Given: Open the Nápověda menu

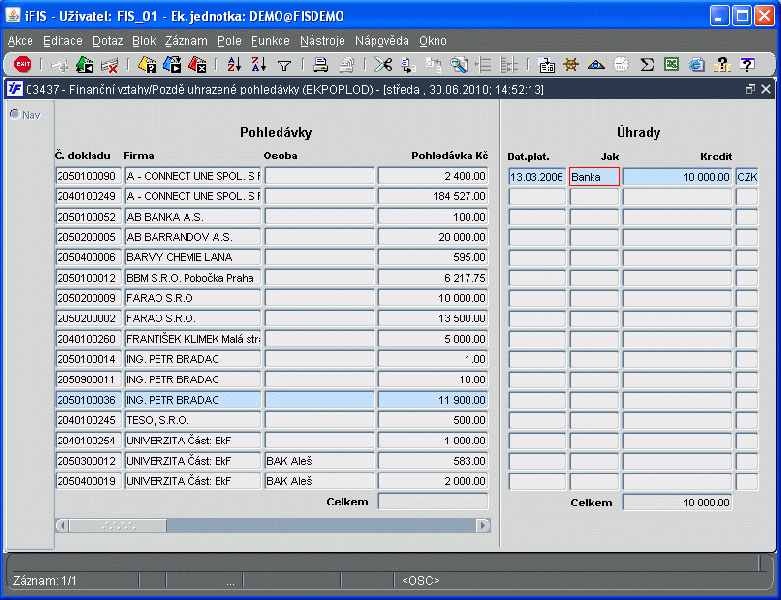Looking at the screenshot, I should [381, 41].
